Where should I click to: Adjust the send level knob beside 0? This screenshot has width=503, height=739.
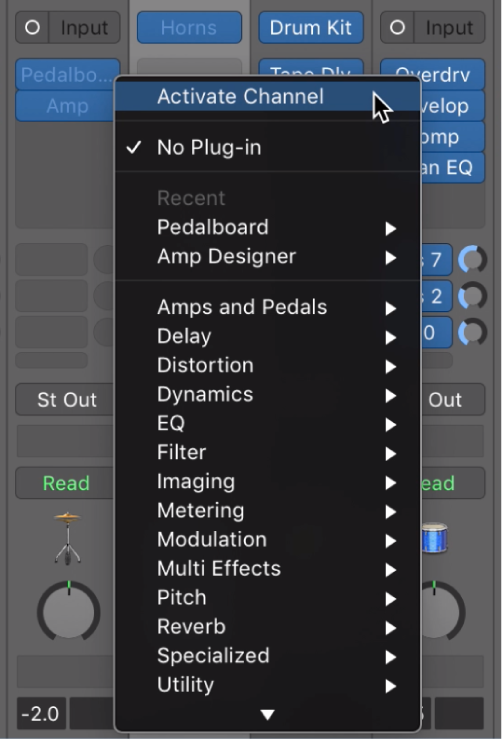(x=472, y=332)
